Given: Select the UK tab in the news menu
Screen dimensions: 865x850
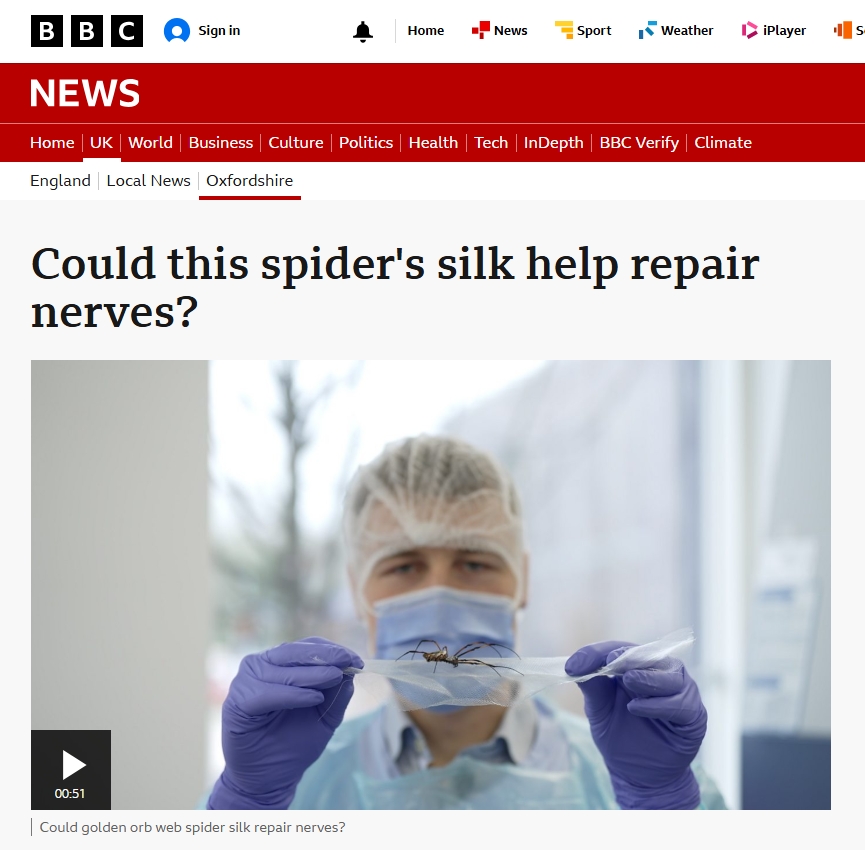Looking at the screenshot, I should [x=102, y=143].
